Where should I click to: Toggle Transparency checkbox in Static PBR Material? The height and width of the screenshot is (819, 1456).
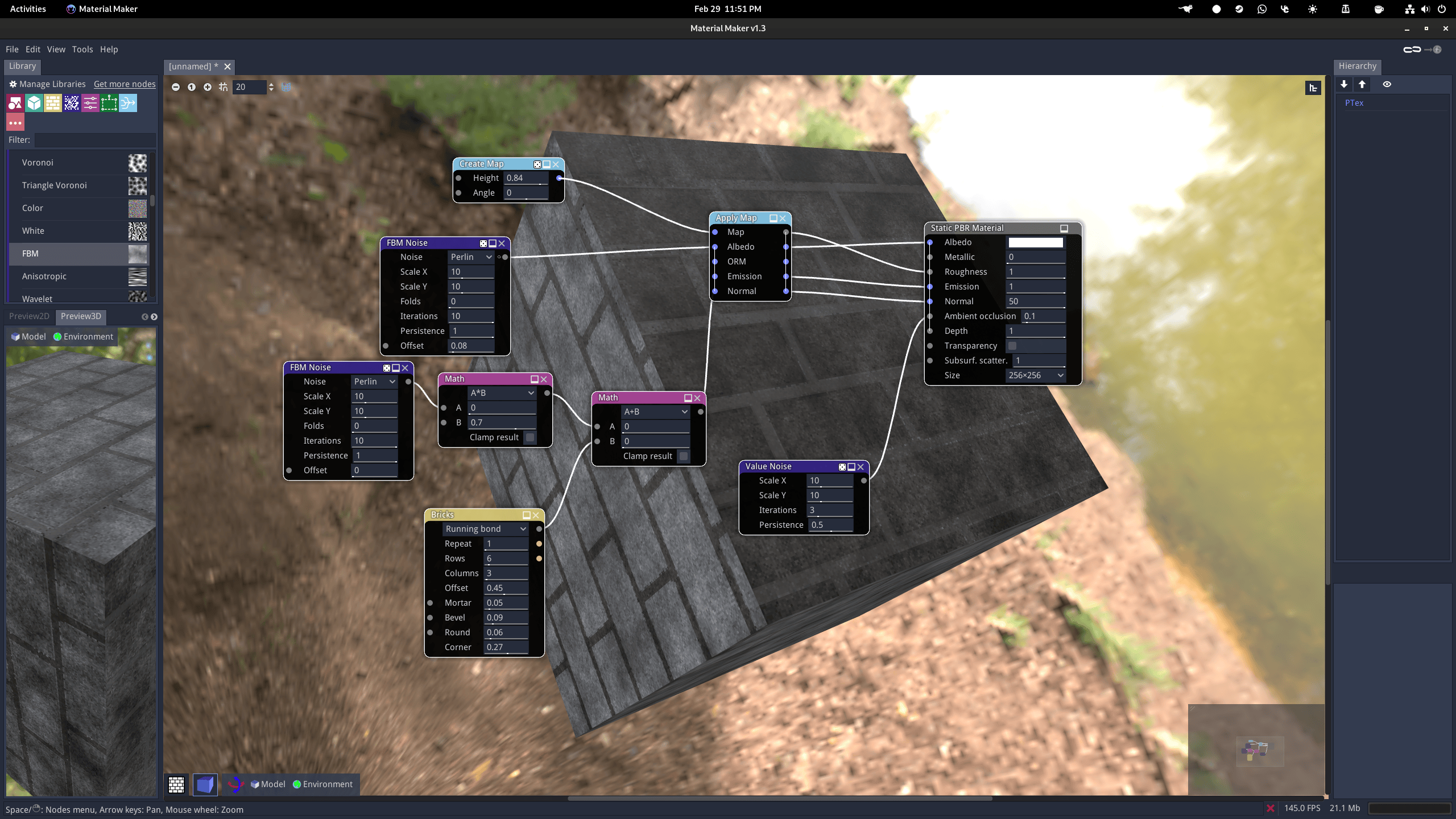pyautogui.click(x=1012, y=346)
